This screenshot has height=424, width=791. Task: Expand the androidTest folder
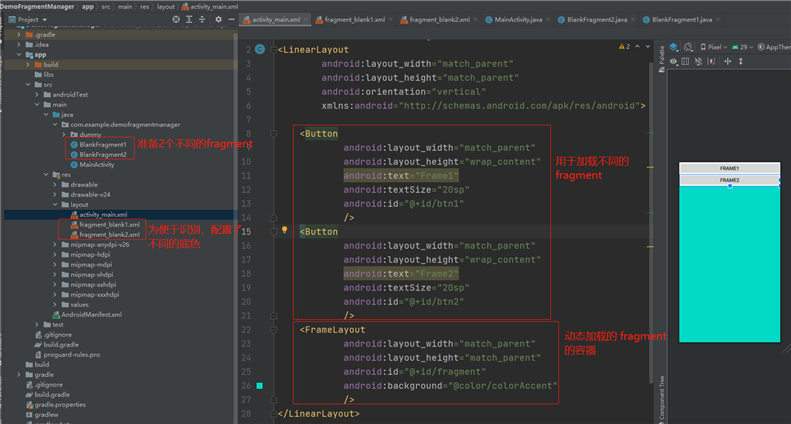point(37,94)
